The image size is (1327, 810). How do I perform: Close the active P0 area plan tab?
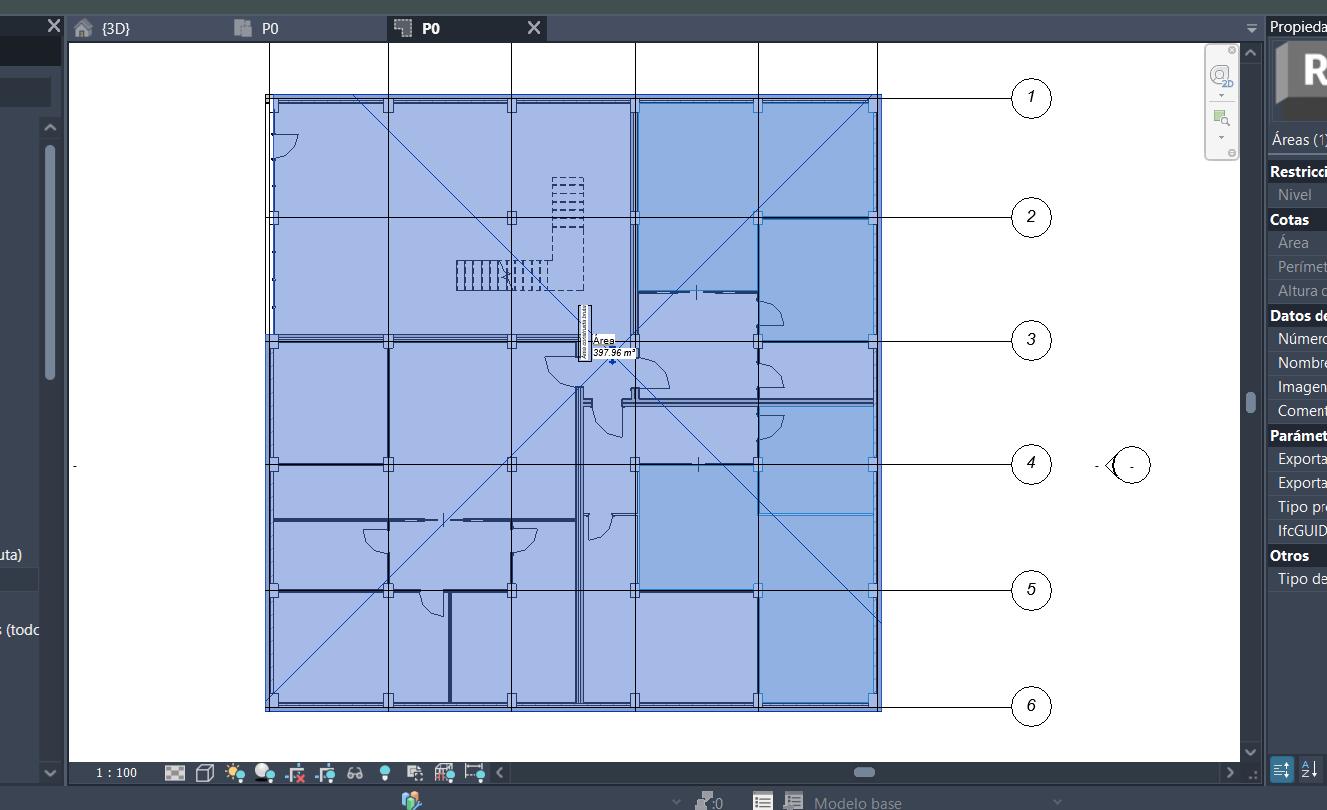[x=534, y=28]
